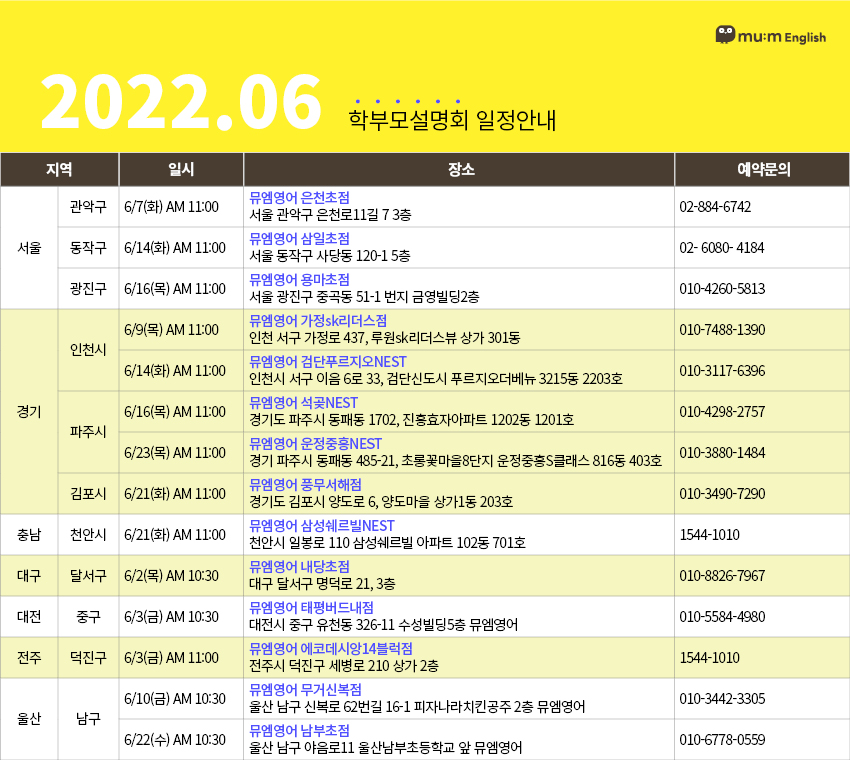Select the 지역 column header
Image resolution: width=850 pixels, height=760 pixels.
click(x=60, y=170)
